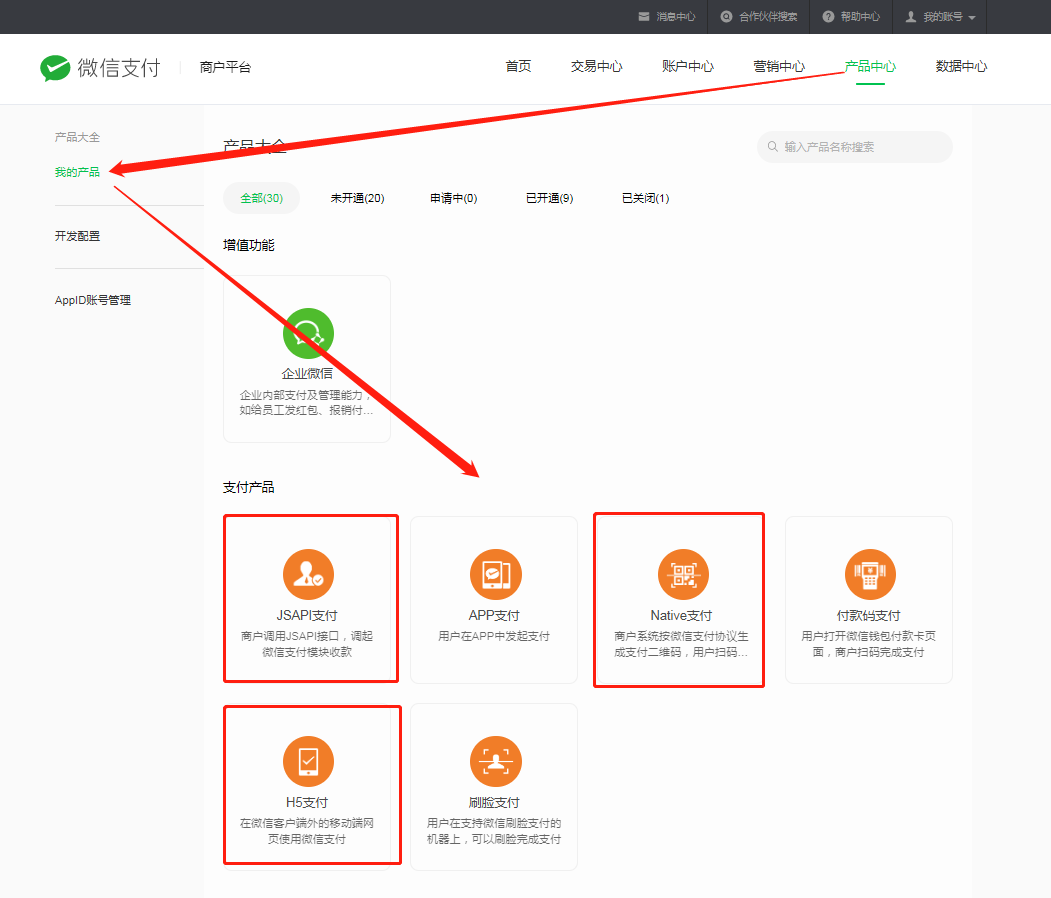The image size is (1051, 898).
Task: Click the 刷脸支付 card description text
Action: point(494,831)
